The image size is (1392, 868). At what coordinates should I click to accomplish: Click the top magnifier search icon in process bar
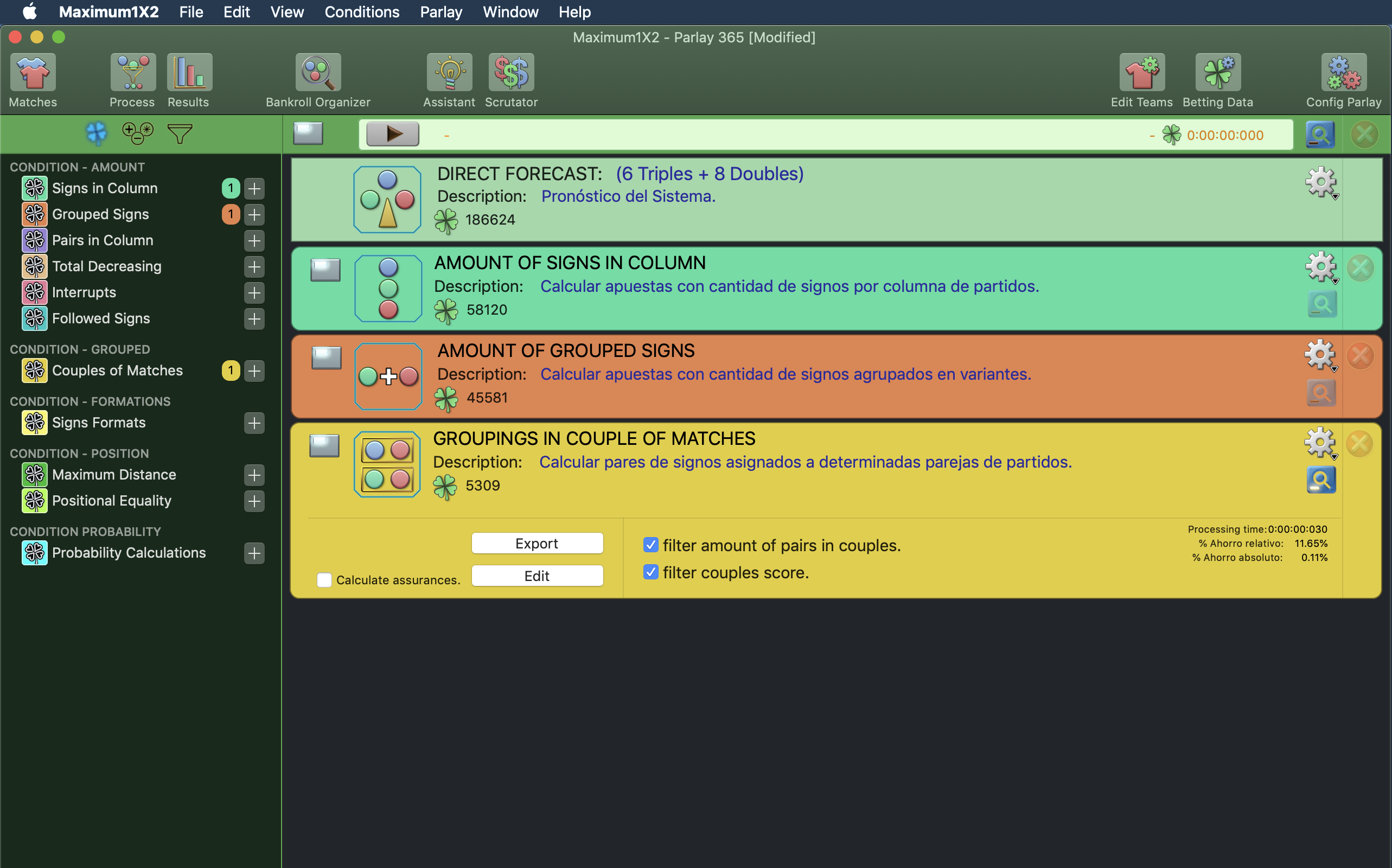[1320, 135]
